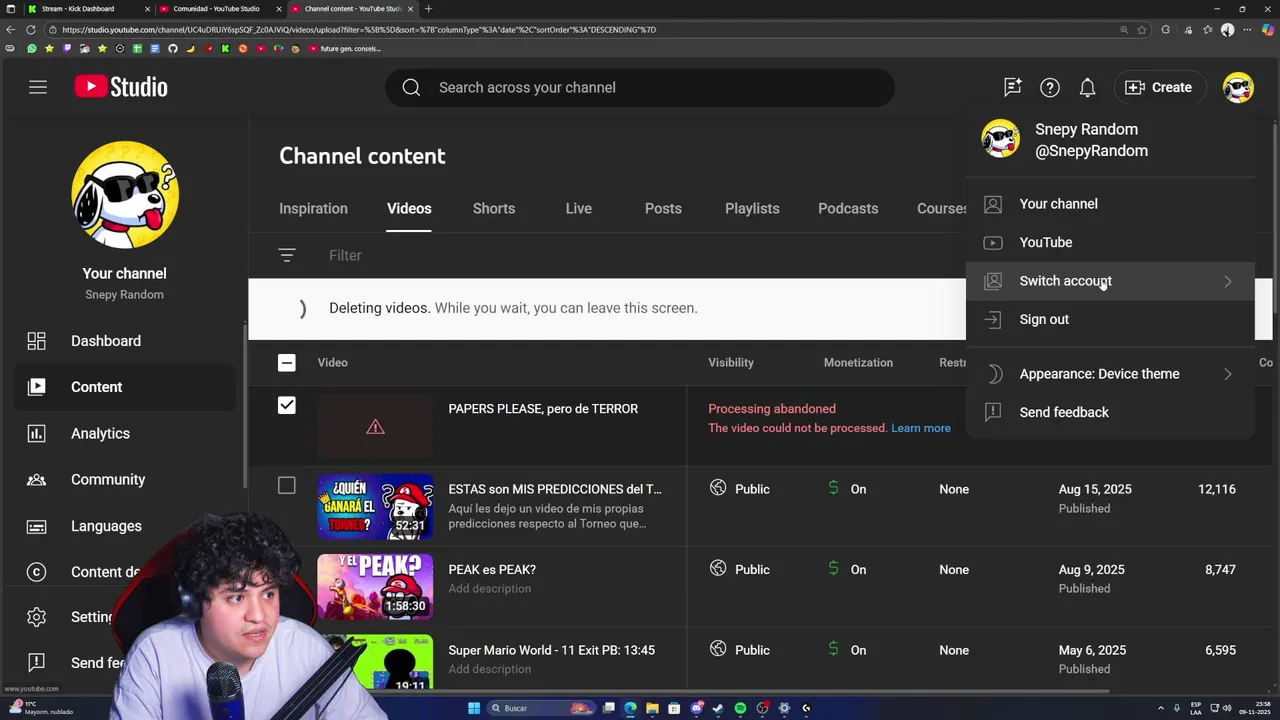
Task: Uncheck the PAPERS PLEASE video checkbox
Action: point(287,405)
